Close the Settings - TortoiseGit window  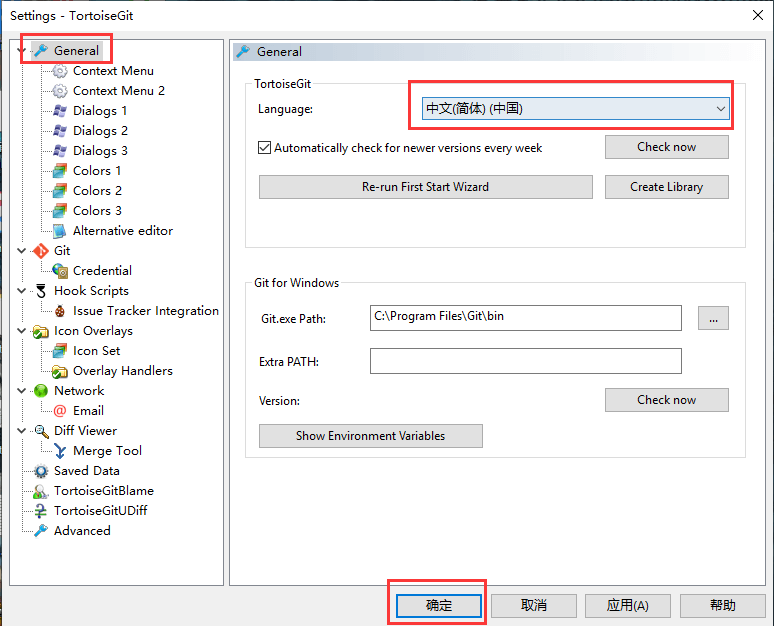[758, 15]
